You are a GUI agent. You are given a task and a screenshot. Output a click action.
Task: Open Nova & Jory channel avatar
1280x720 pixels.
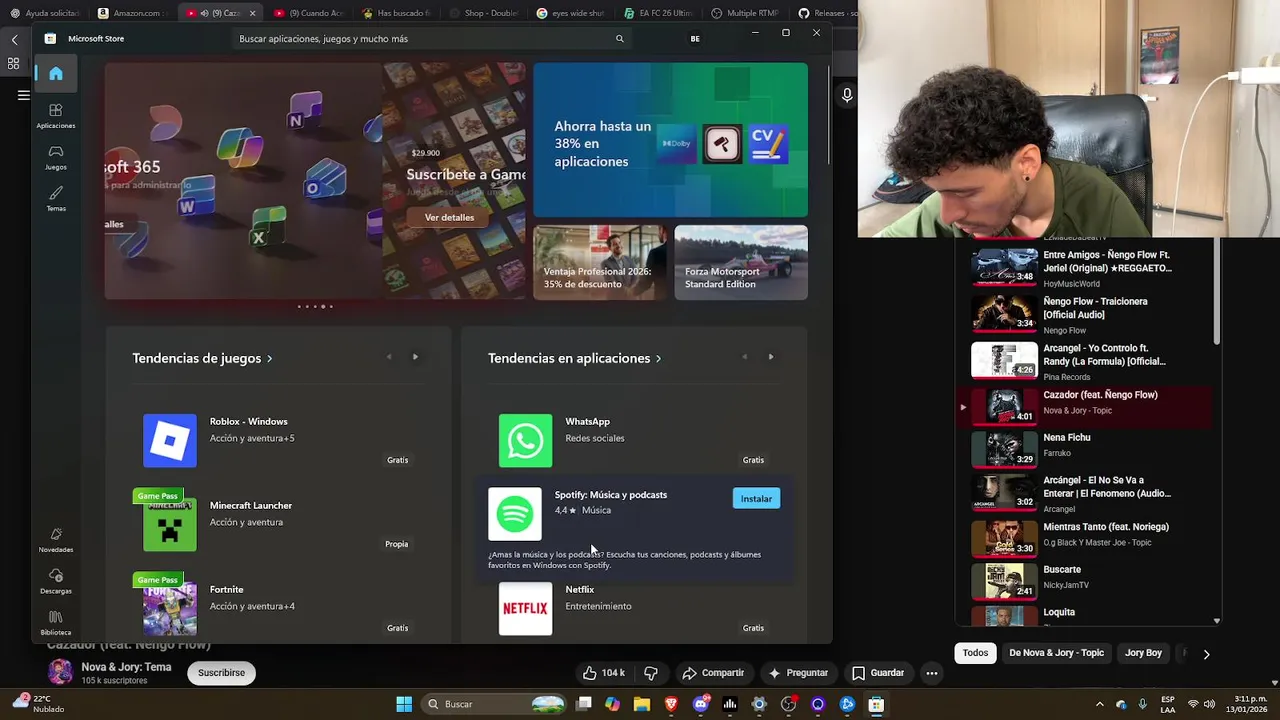coord(60,672)
